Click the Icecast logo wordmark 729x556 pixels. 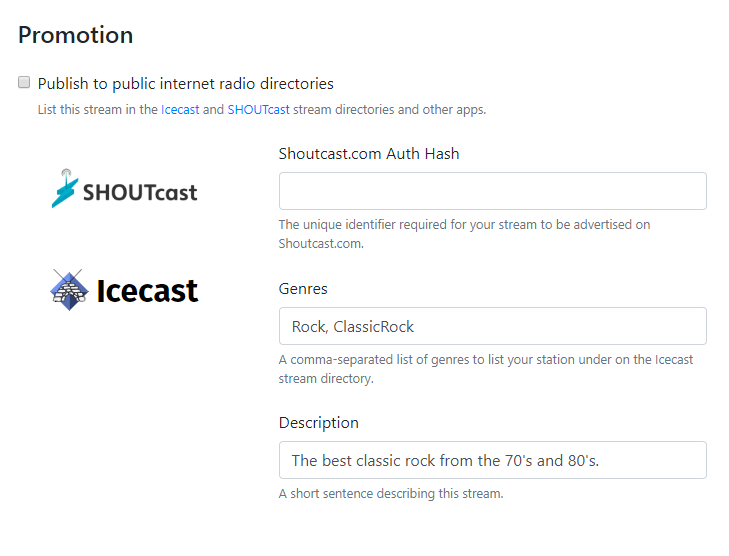[147, 291]
